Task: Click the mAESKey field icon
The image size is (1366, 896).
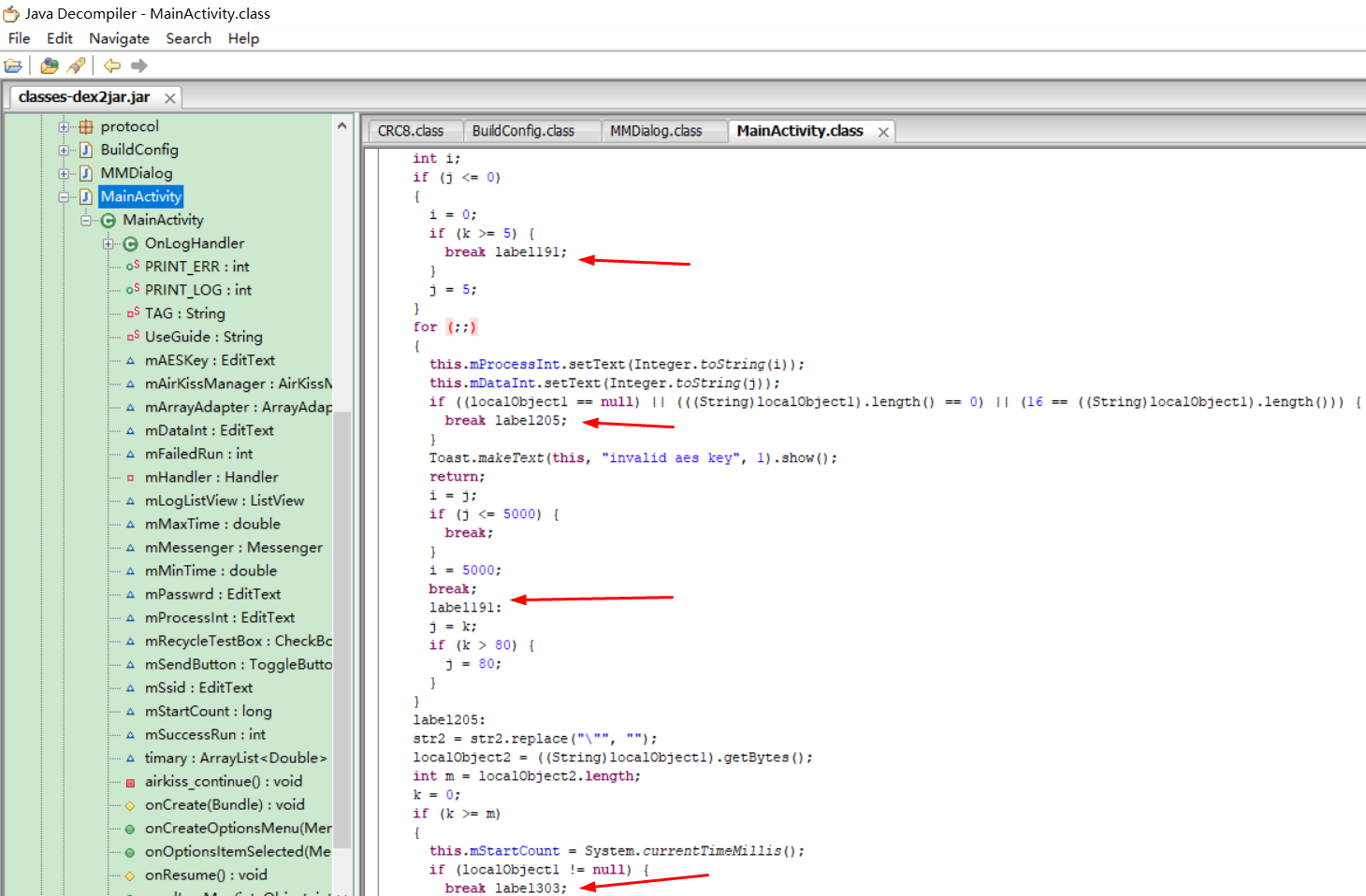Action: click(x=130, y=360)
